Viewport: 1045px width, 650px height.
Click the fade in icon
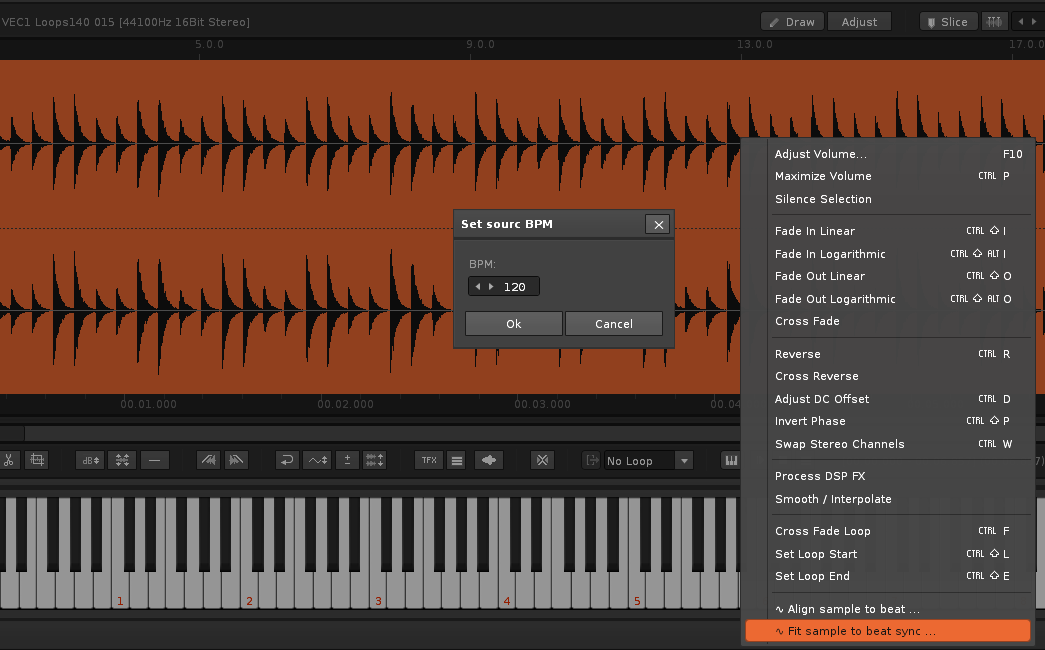point(209,460)
